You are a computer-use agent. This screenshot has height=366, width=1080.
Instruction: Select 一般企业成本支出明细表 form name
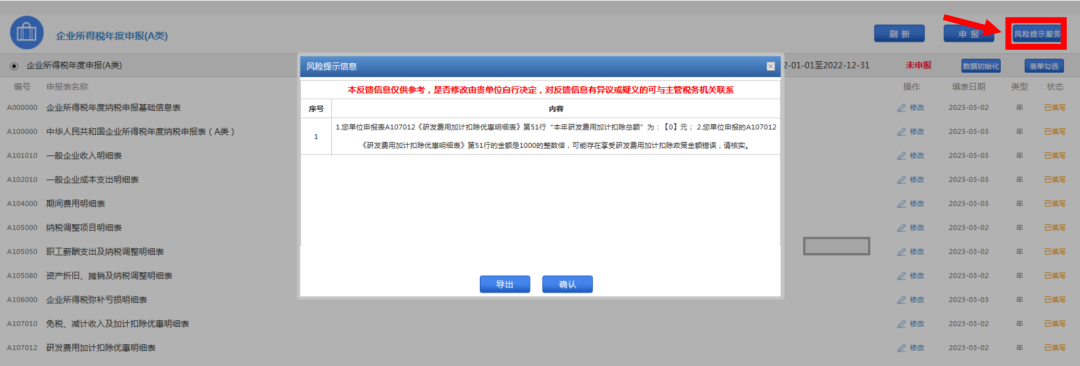coord(92,180)
